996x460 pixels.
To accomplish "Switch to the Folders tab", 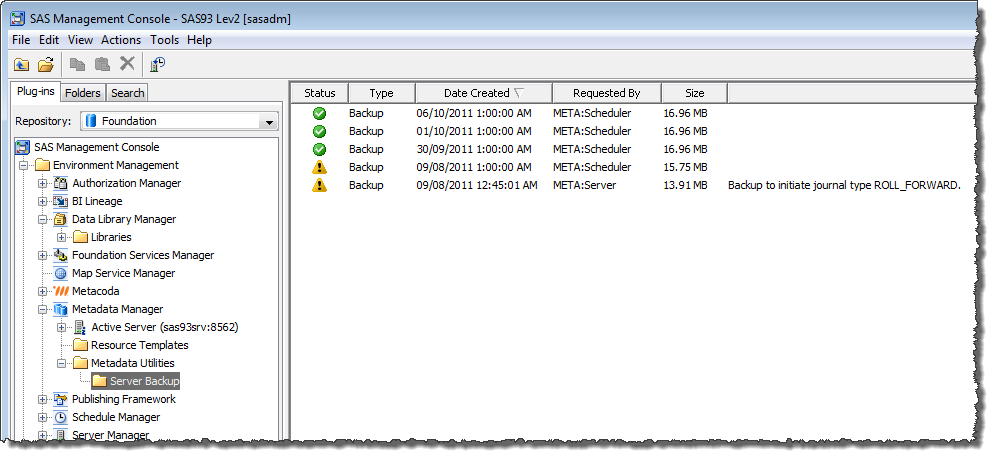I will point(83,93).
